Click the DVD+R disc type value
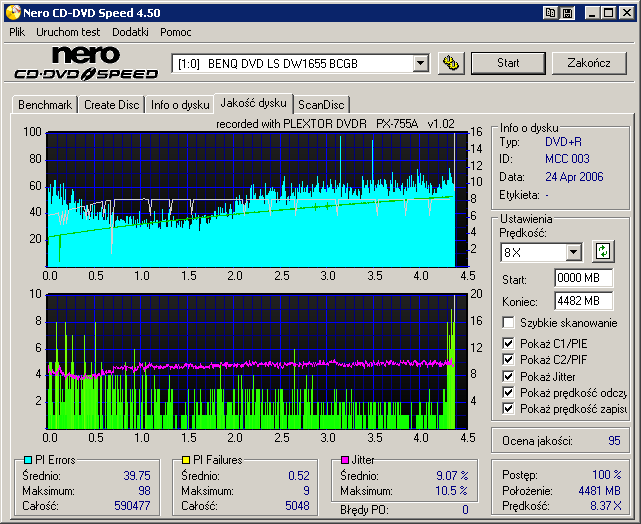The image size is (641, 524). [x=563, y=142]
